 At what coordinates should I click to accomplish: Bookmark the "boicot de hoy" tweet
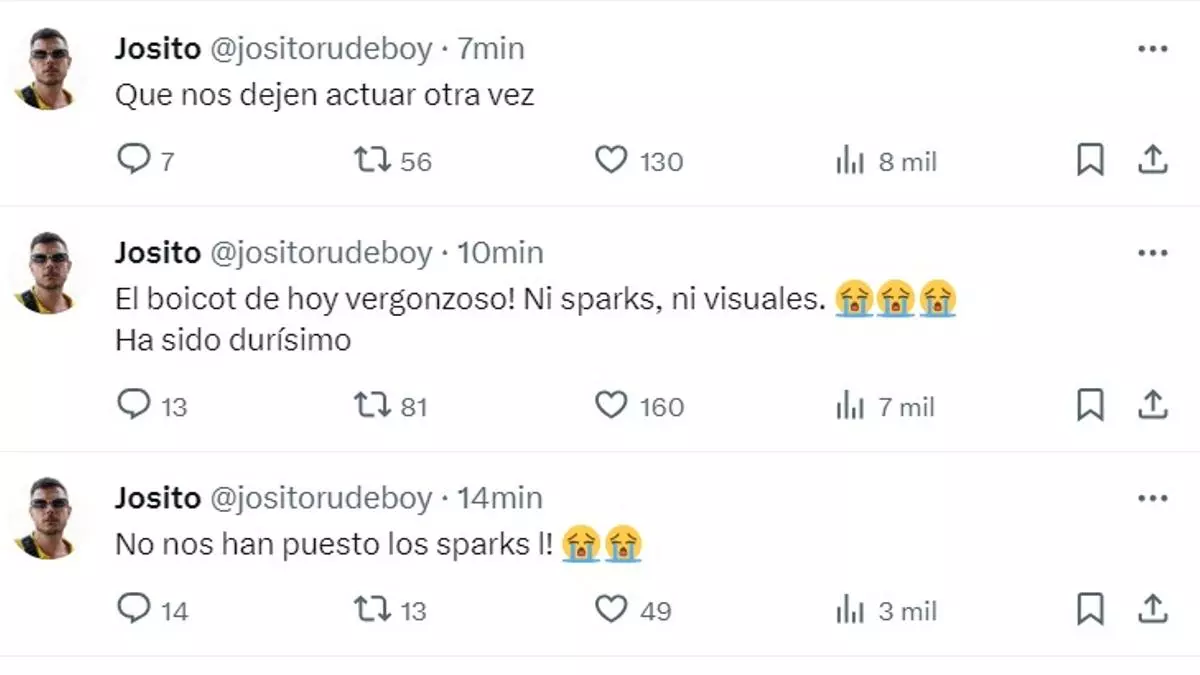[1090, 405]
